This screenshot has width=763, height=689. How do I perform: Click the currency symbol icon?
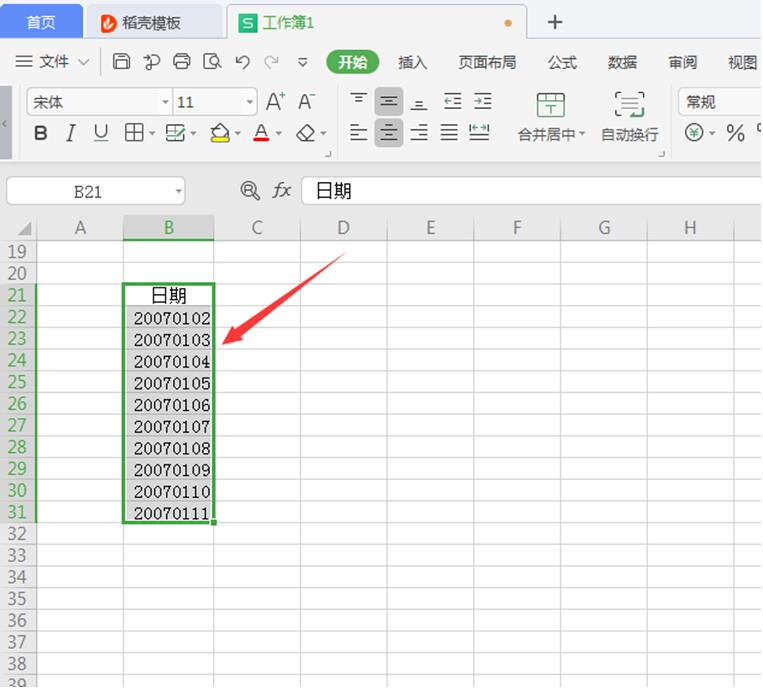point(694,132)
